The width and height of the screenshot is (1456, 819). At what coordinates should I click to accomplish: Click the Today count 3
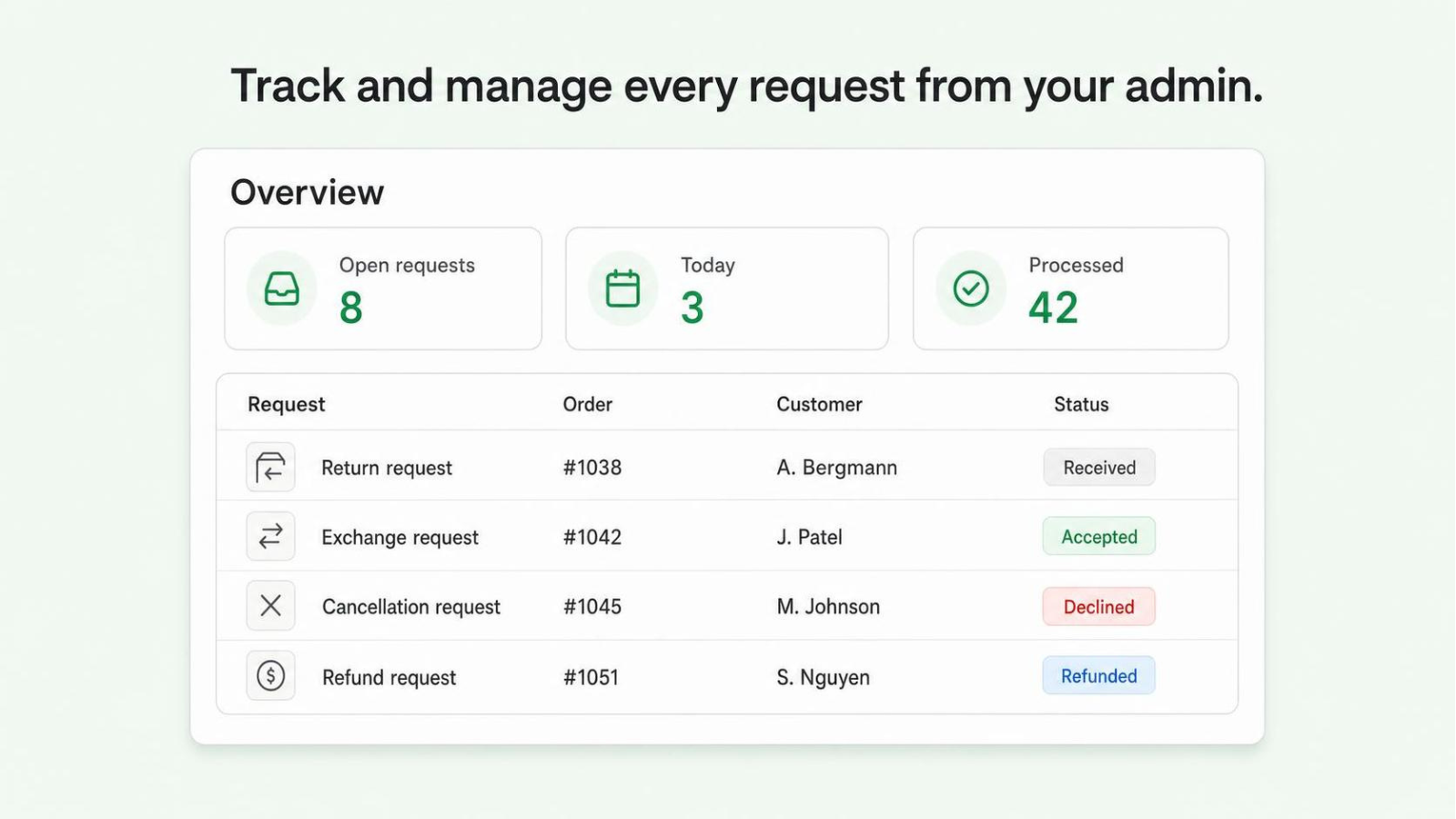click(x=693, y=308)
